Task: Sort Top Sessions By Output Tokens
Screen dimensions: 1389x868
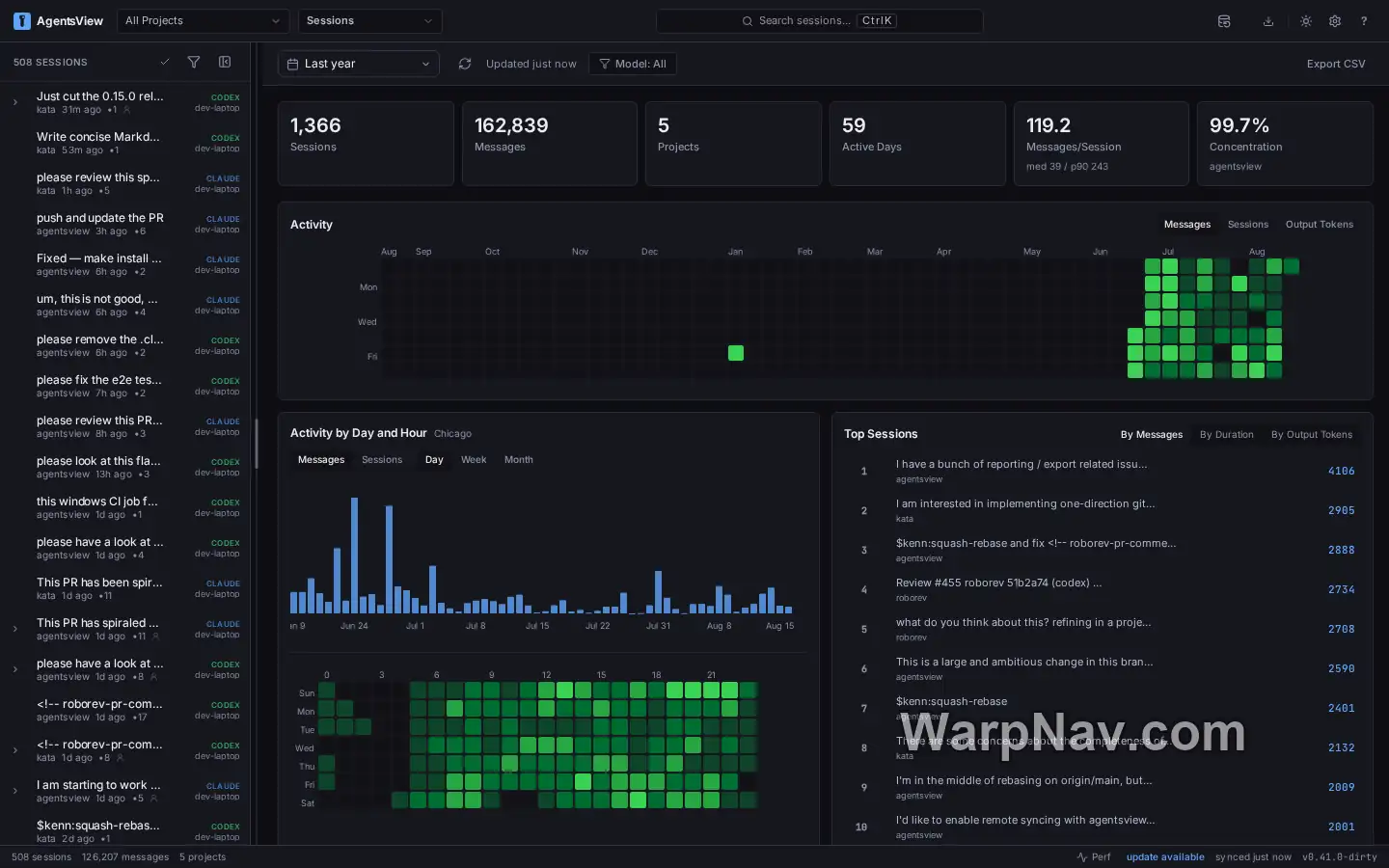Action: point(1312,435)
